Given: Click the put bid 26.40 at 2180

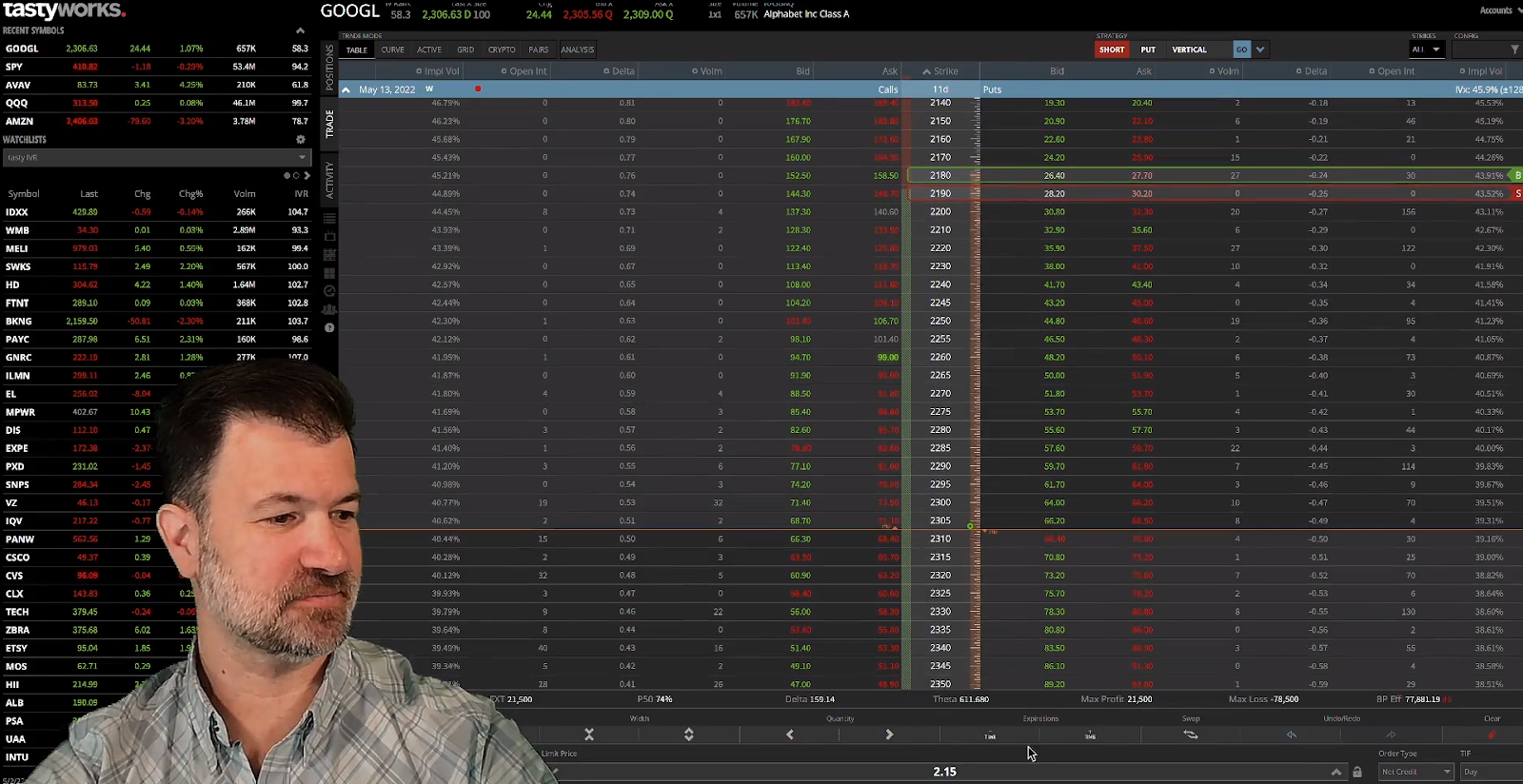Looking at the screenshot, I should click(x=1054, y=175).
